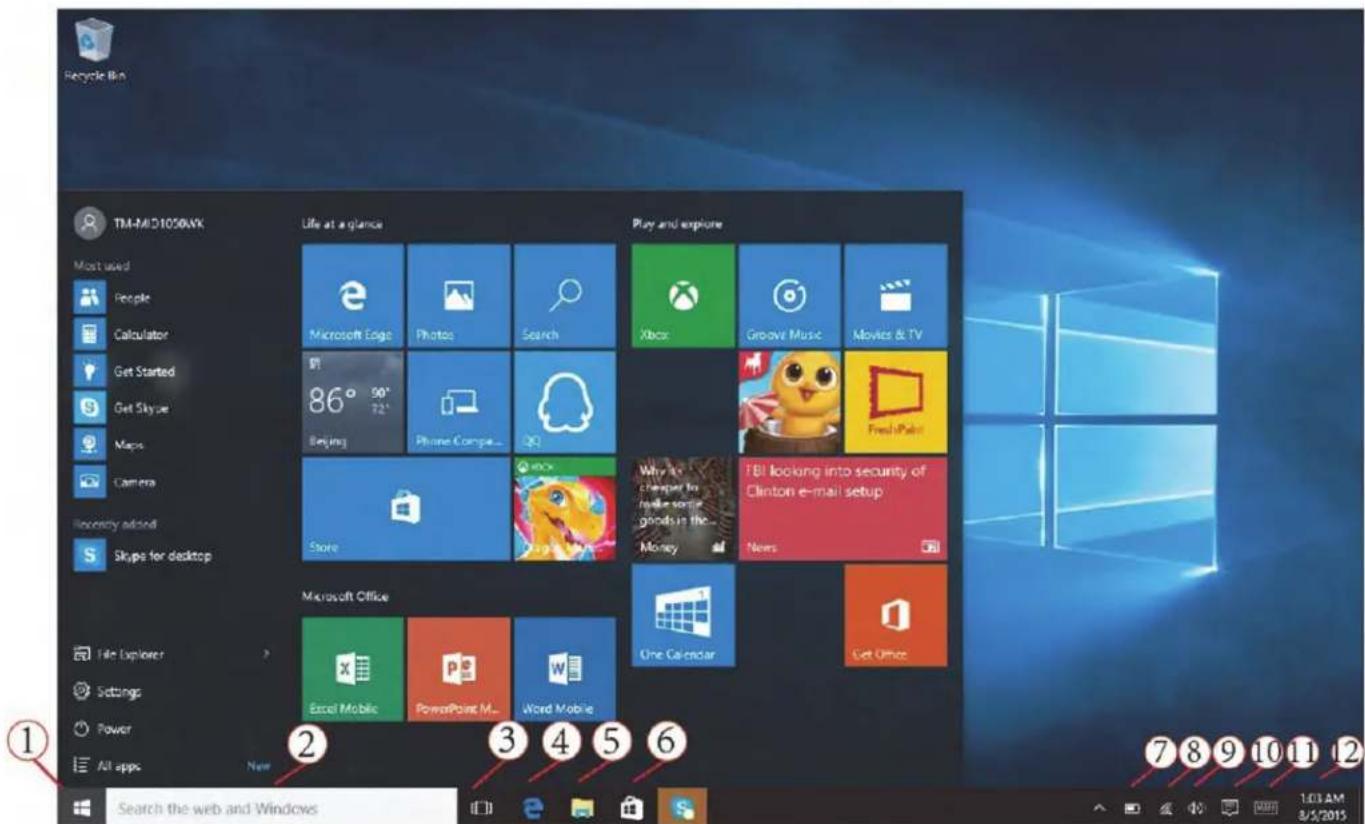Open the network icon in the tray

pos(1166,807)
